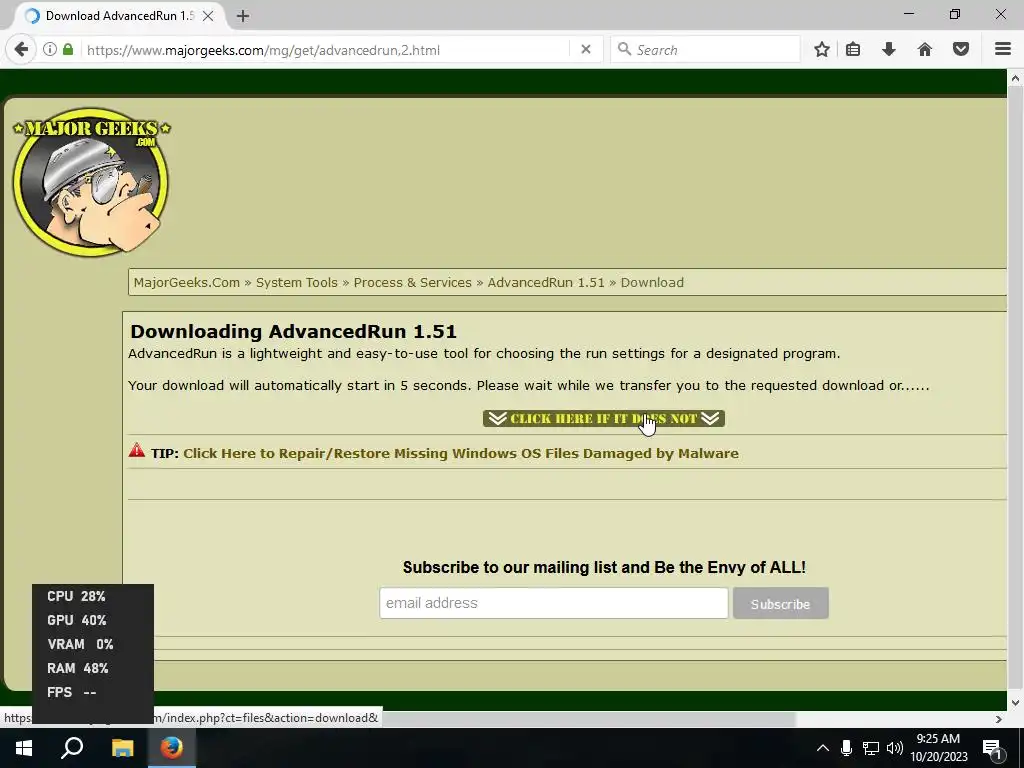Viewport: 1024px width, 768px height.
Task: Open File Explorer from taskbar
Action: [122, 748]
